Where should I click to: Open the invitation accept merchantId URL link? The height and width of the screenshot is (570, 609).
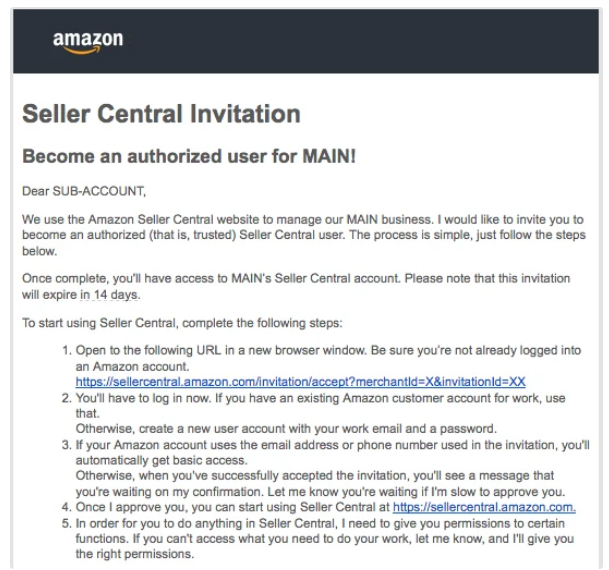tap(301, 382)
